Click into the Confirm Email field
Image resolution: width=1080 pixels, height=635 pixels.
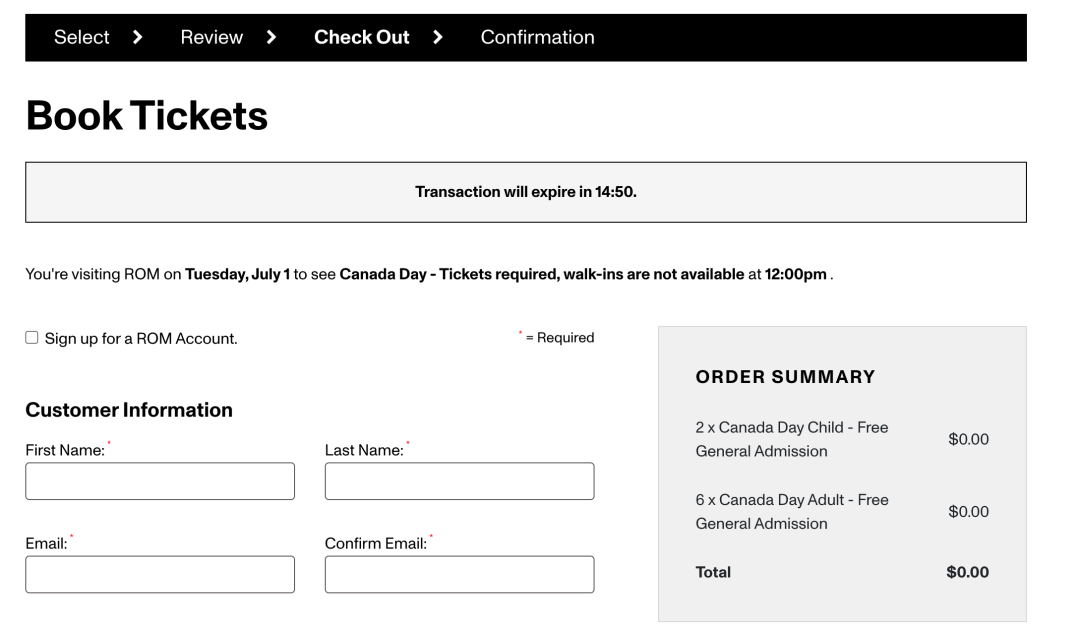pyautogui.click(x=459, y=574)
